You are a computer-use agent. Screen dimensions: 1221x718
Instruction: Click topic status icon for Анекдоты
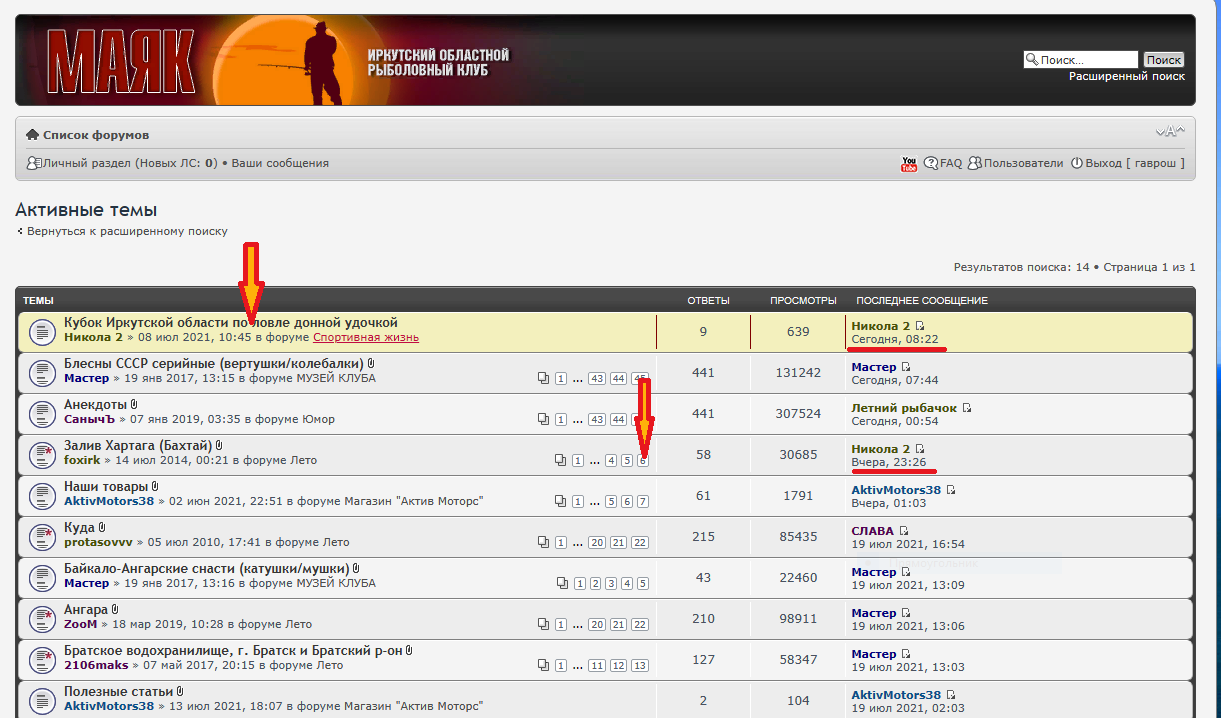41,413
